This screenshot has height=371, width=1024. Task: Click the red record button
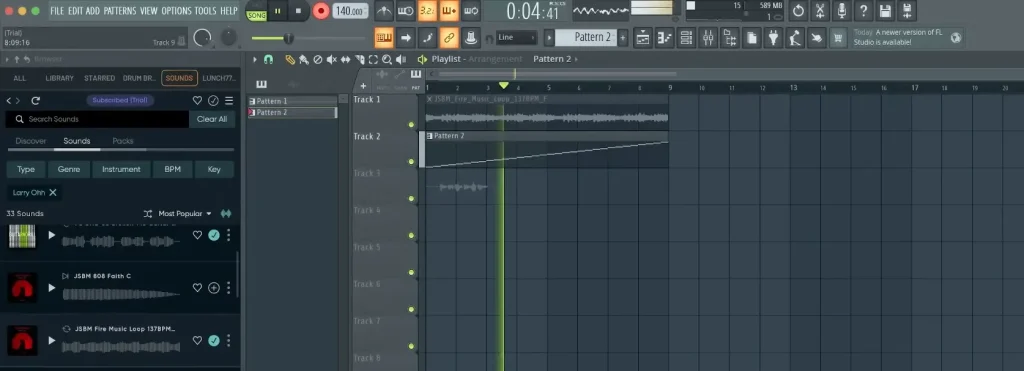tap(321, 10)
